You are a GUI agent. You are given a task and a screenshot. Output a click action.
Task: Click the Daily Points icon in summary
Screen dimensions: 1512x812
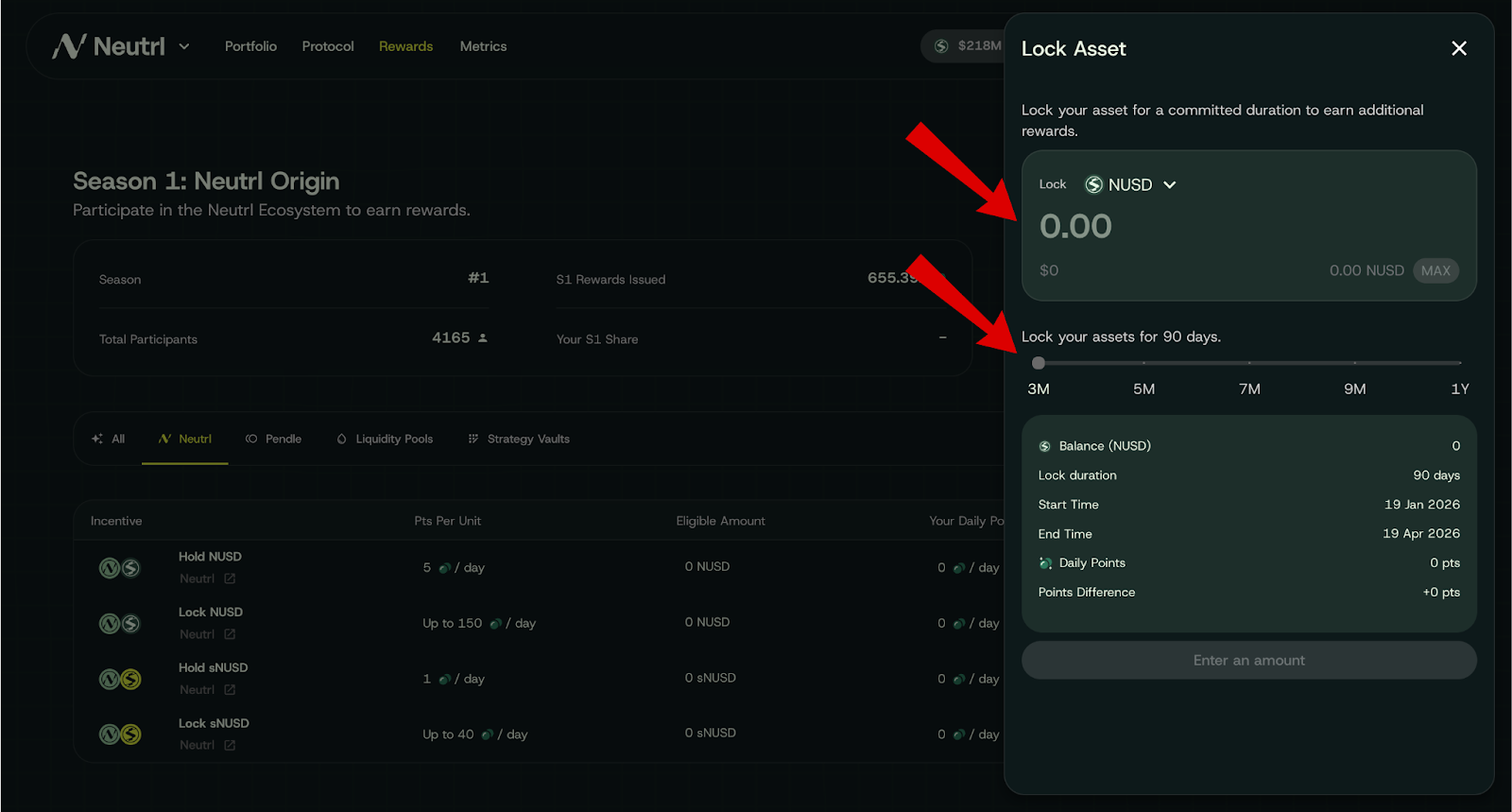[1045, 563]
